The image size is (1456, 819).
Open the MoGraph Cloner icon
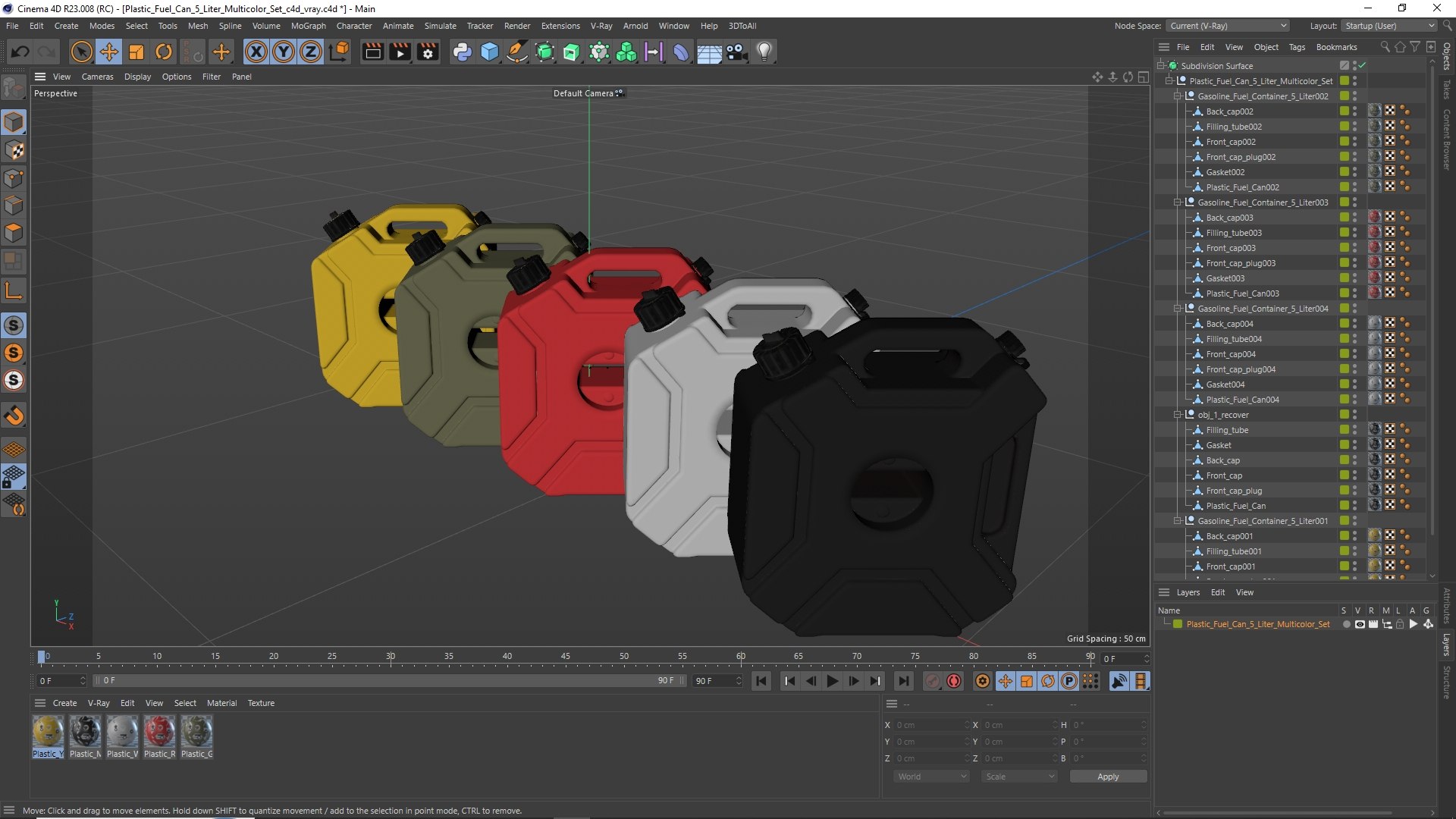(626, 52)
